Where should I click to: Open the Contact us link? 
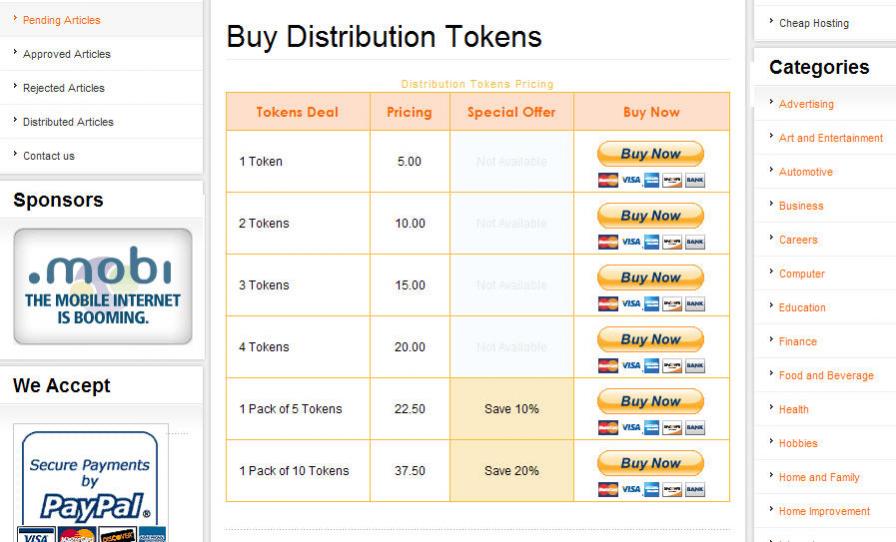(48, 156)
